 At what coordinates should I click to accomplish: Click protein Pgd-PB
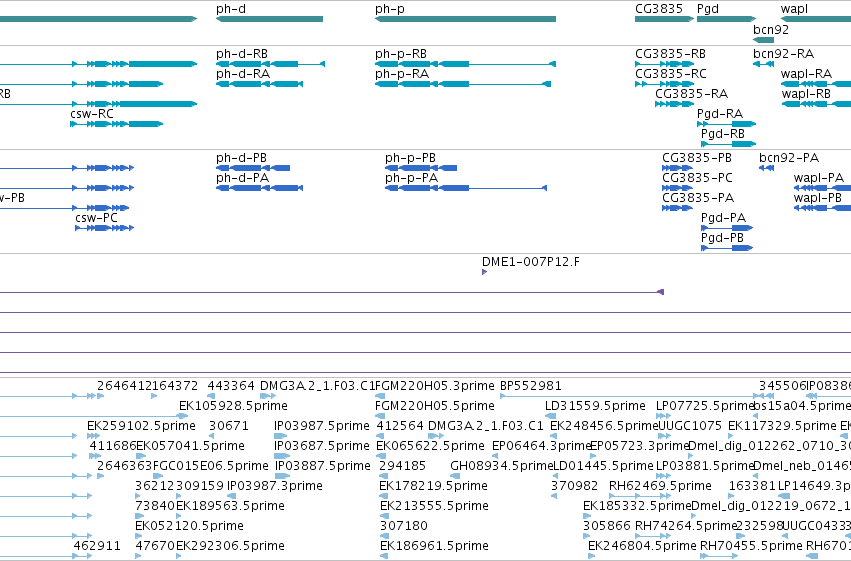click(722, 238)
